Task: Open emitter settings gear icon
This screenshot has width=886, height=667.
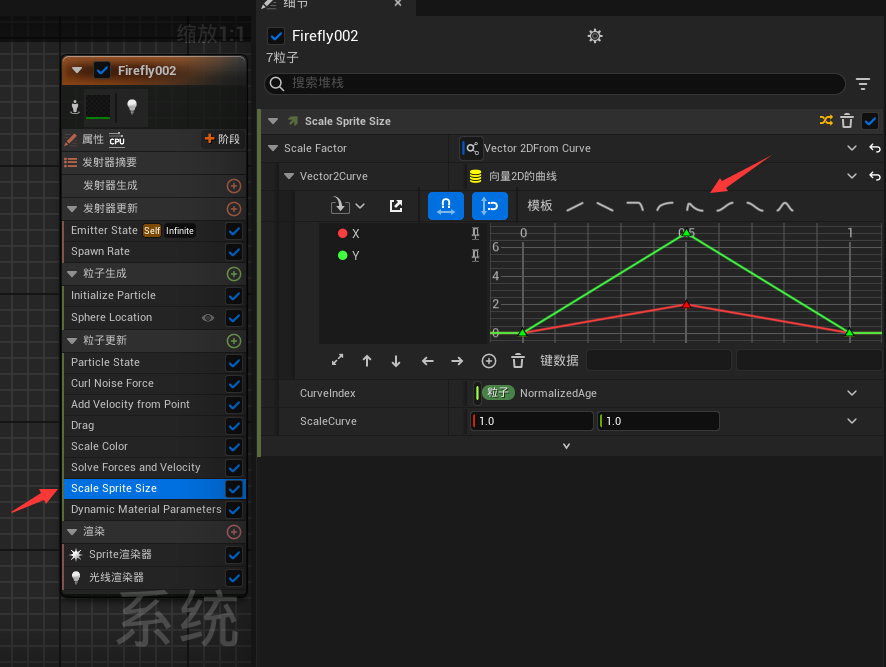Action: 594,36
